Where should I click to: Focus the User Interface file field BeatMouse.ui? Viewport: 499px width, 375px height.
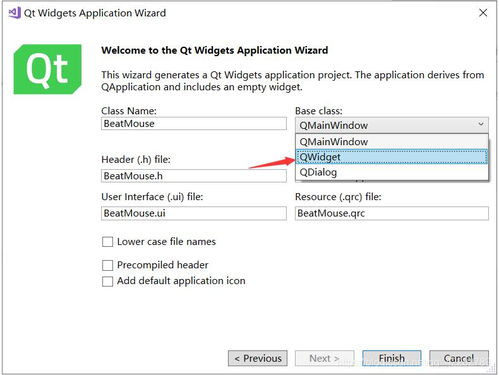tap(194, 213)
